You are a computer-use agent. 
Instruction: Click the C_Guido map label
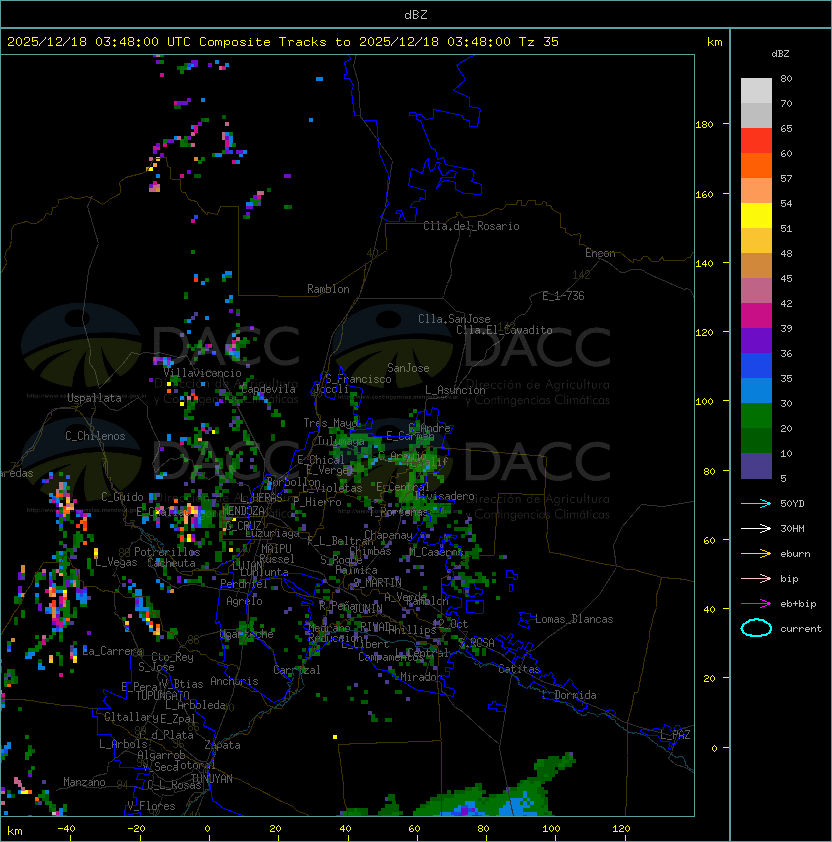[x=122, y=497]
